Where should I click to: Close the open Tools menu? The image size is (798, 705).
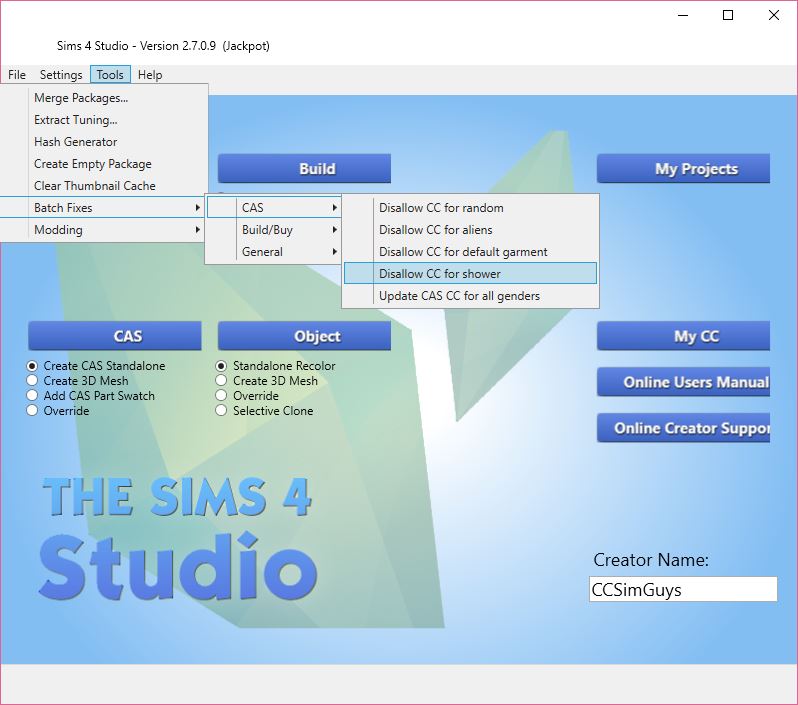coord(110,75)
